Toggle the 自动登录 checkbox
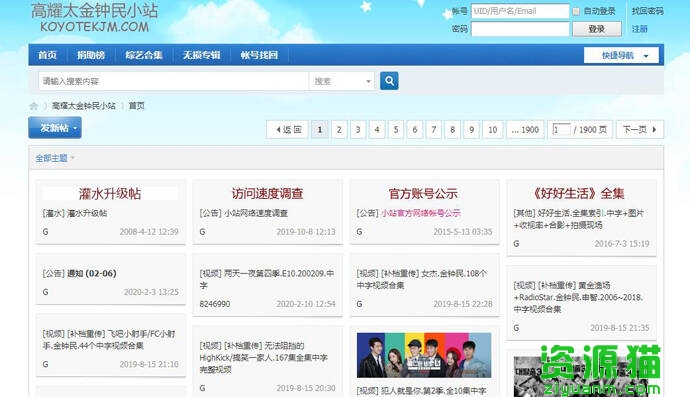 coord(576,11)
